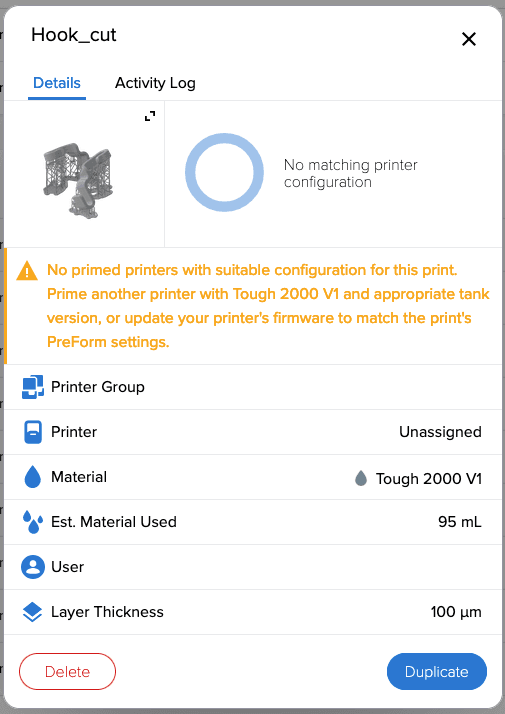Screen dimensions: 505x714
Task: Click the Unassigned printer value
Action: [440, 432]
